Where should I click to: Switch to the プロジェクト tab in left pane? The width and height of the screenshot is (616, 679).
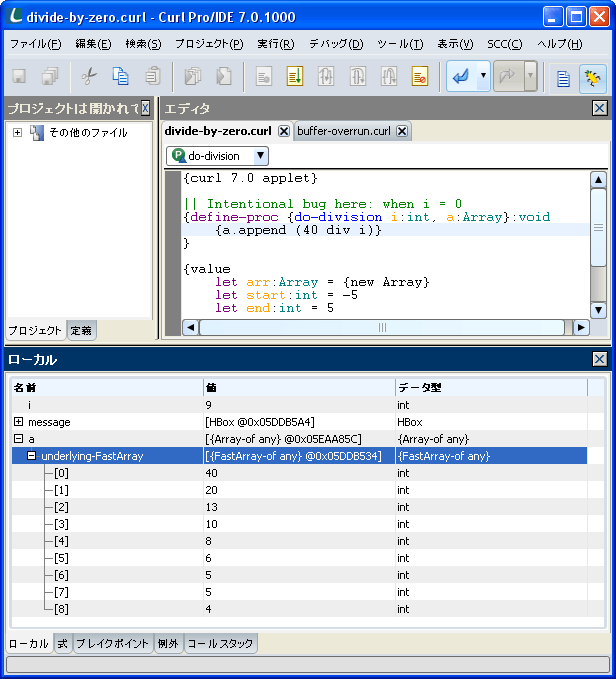[x=35, y=331]
